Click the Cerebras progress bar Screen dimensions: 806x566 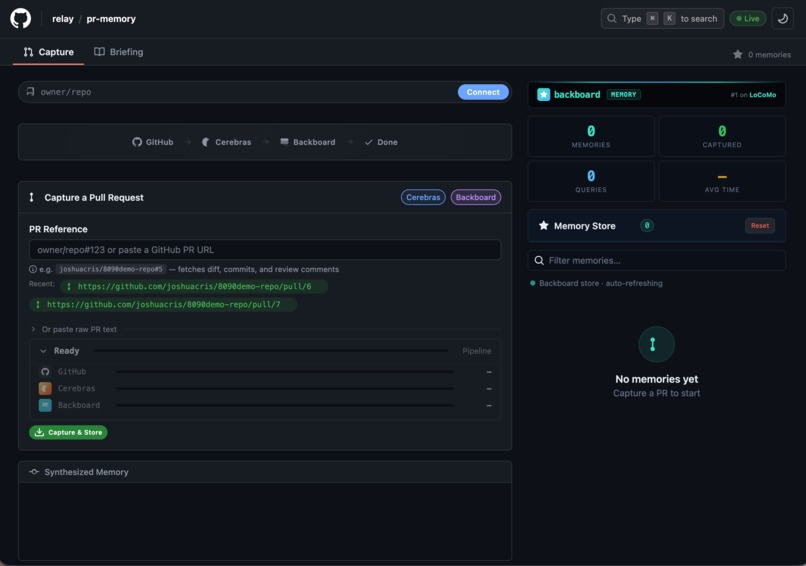285,388
